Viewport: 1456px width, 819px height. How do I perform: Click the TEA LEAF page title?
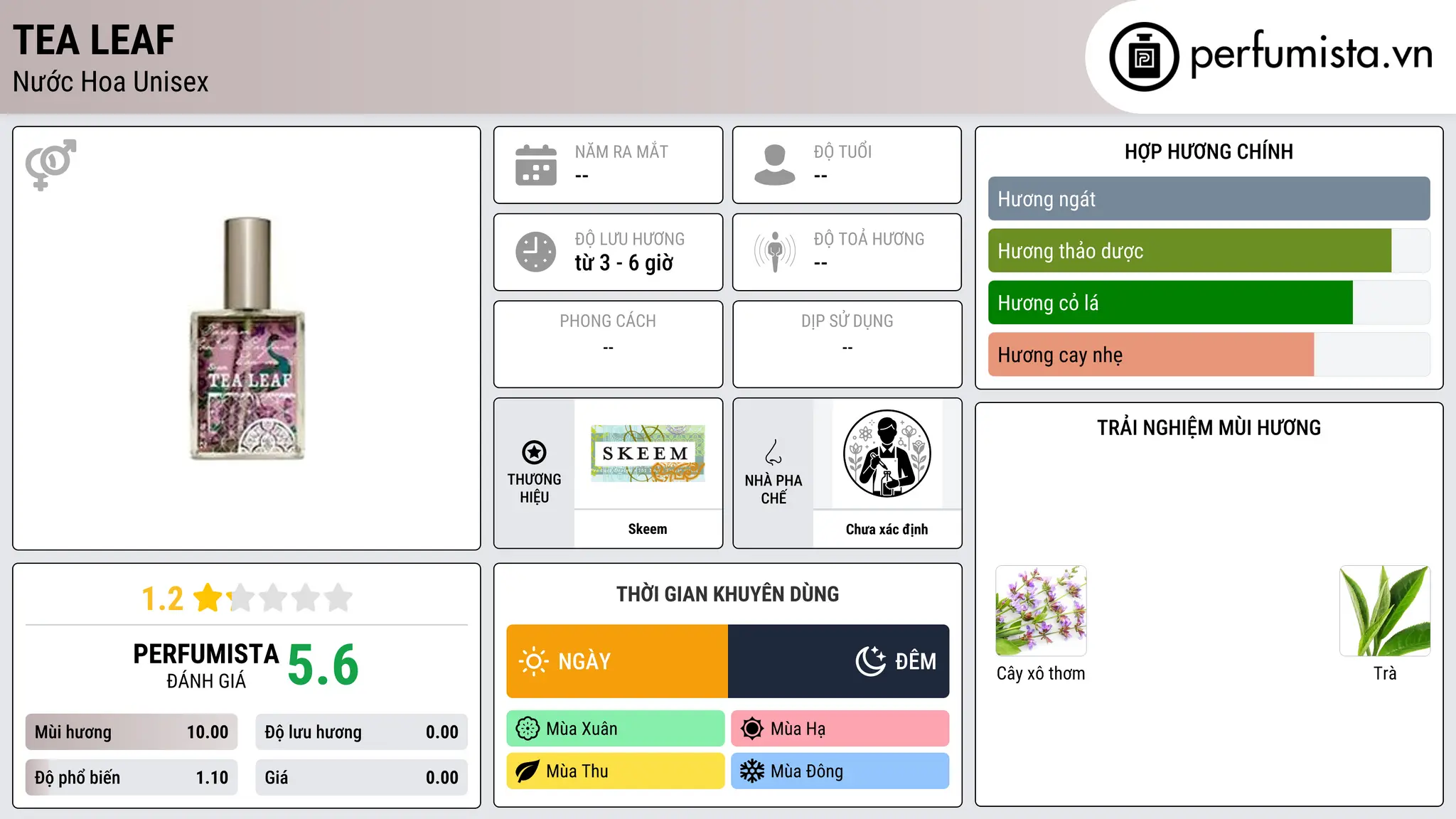point(94,41)
